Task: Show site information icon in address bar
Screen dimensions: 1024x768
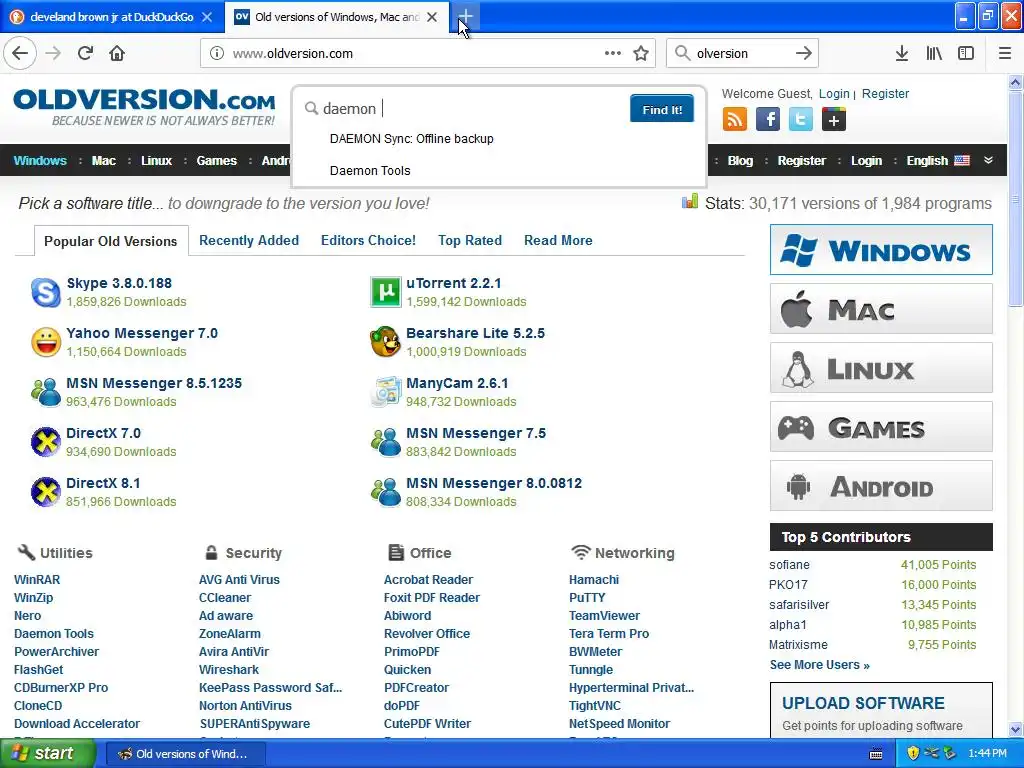Action: (x=216, y=53)
